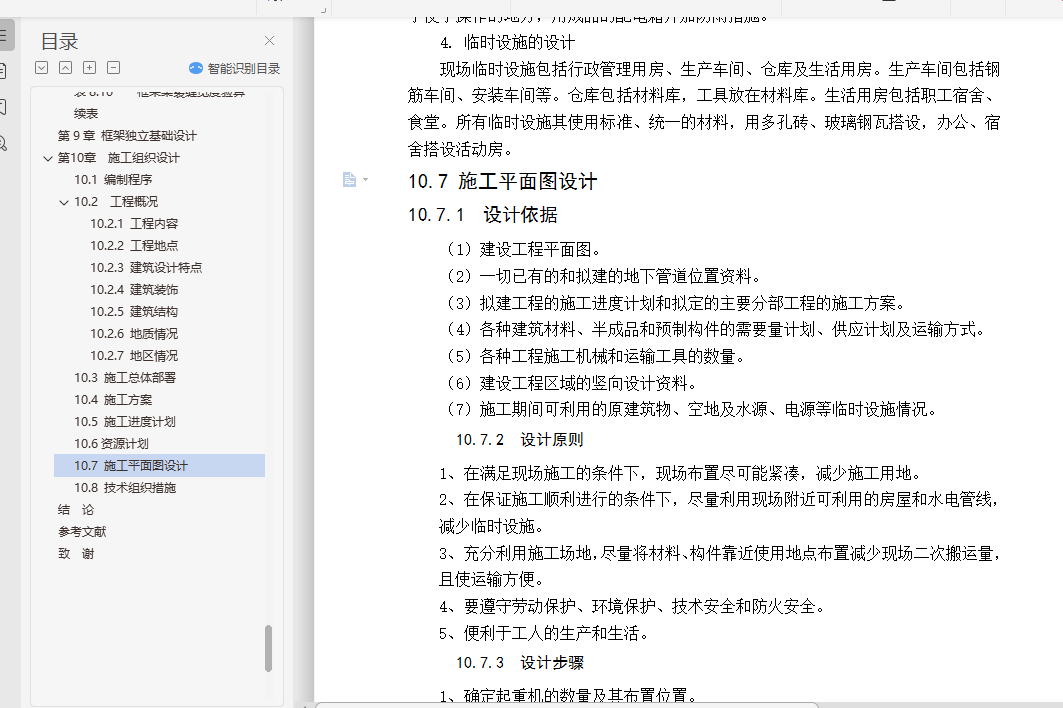Screen dimensions: 1063x708
Task: Click item (1)建设工程平面图
Action: click(523, 250)
